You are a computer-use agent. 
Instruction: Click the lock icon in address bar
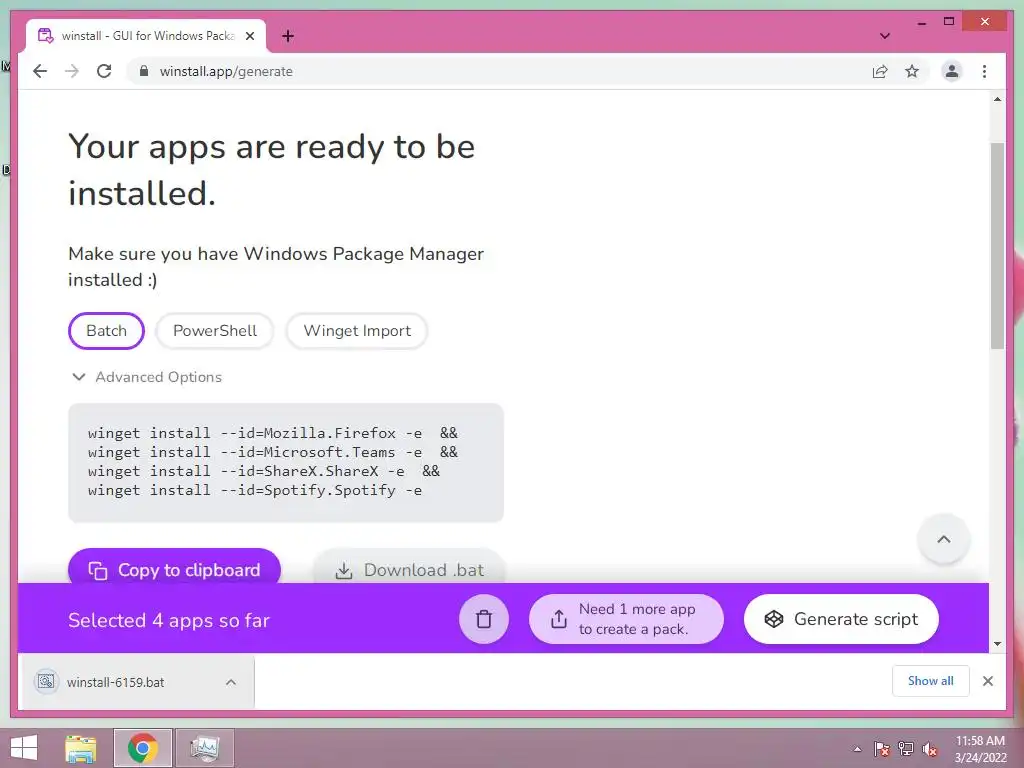click(144, 71)
